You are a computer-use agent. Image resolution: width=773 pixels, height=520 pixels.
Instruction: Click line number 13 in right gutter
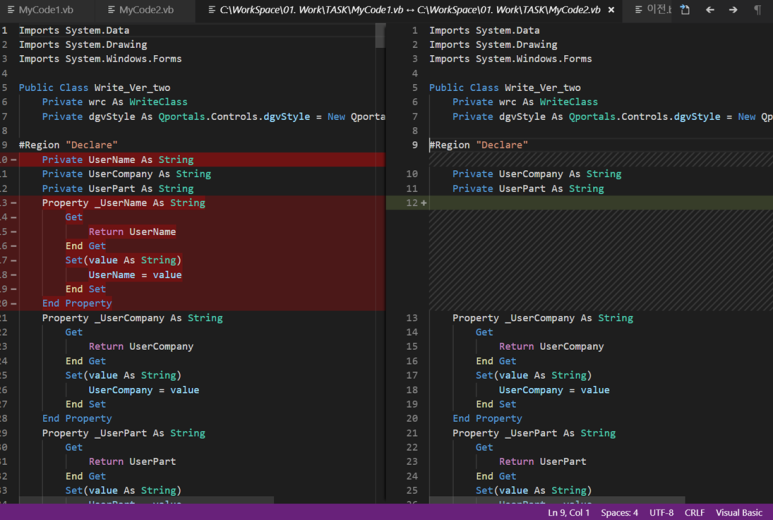(x=412, y=318)
